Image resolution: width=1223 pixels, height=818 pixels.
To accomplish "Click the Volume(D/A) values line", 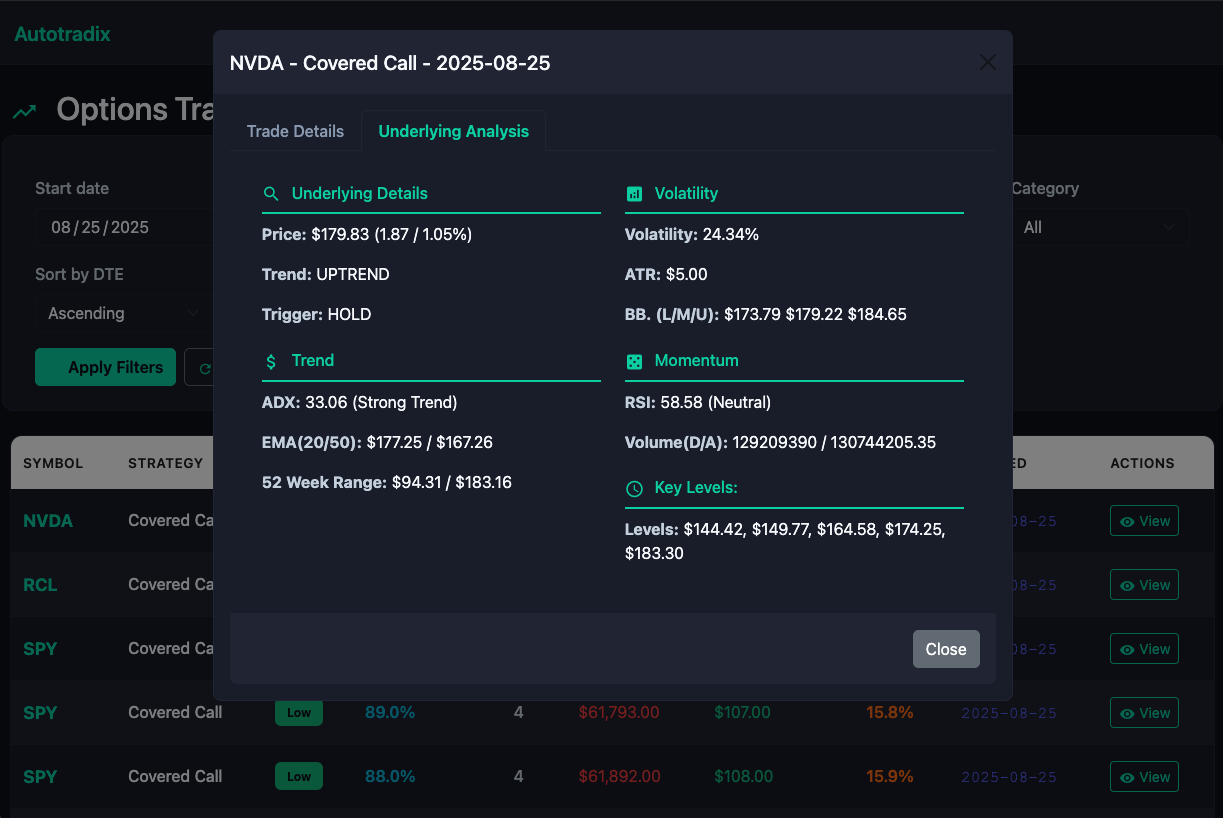I will (781, 442).
